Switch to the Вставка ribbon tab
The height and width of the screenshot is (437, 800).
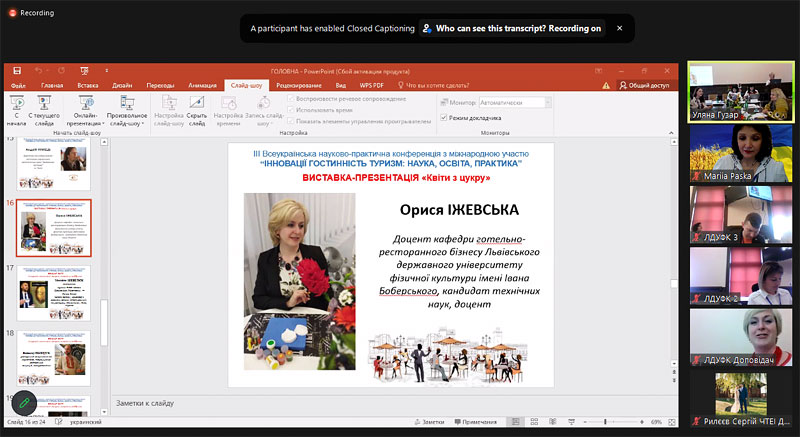[88, 85]
